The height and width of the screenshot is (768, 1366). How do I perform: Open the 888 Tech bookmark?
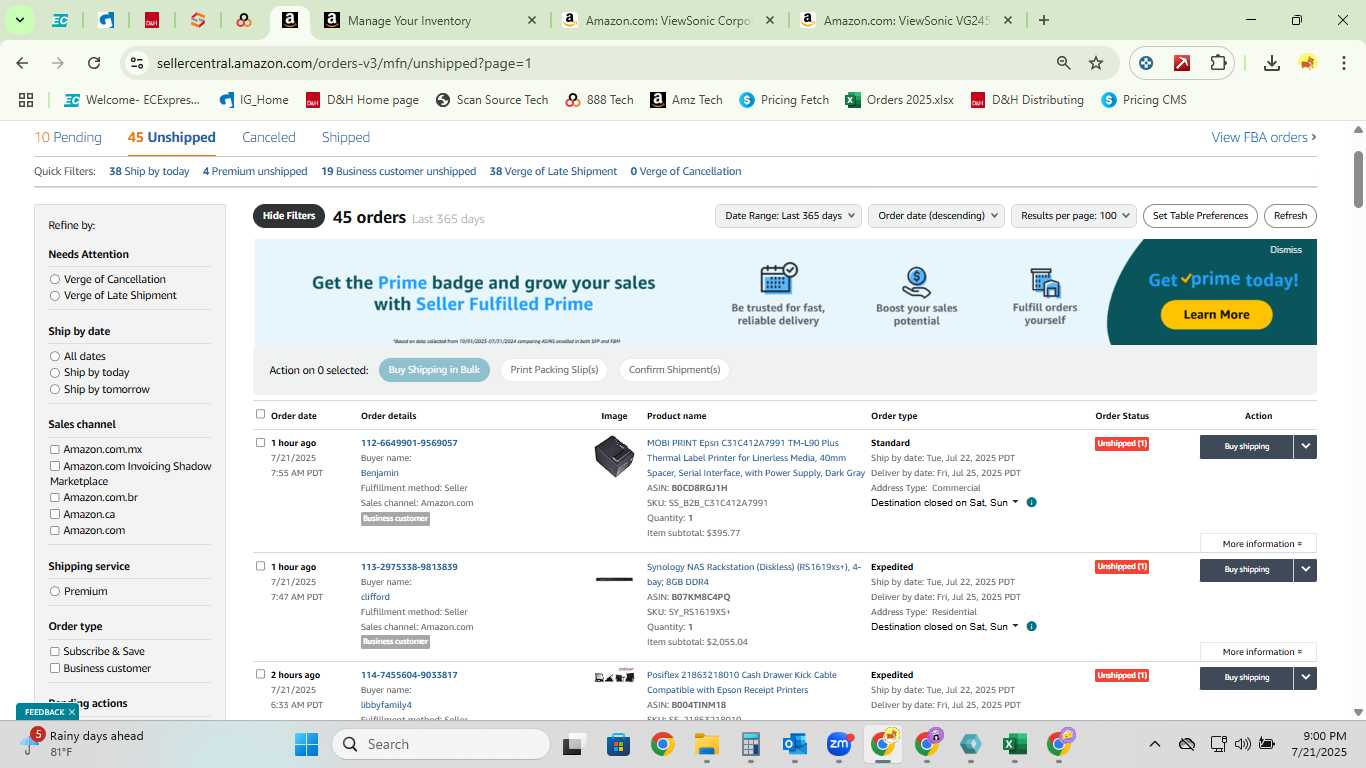coord(599,100)
